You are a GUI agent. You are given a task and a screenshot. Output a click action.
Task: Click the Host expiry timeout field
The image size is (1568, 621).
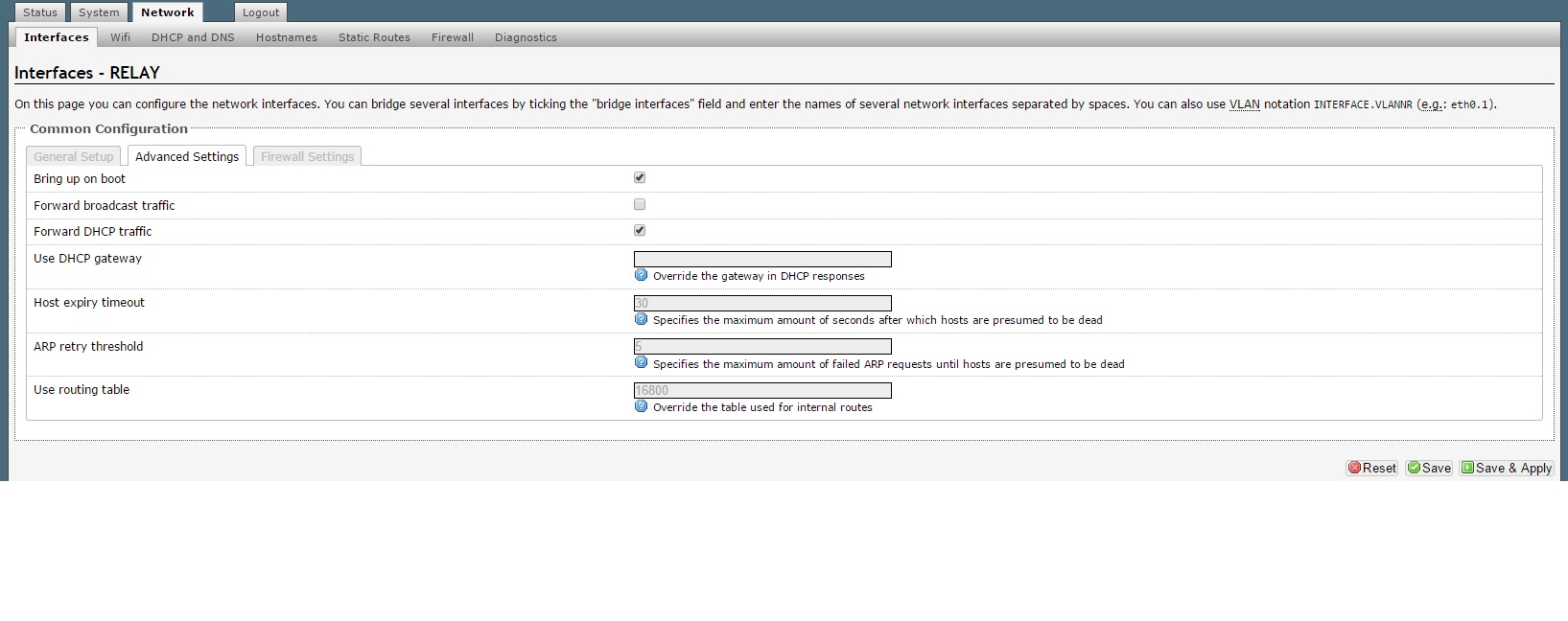click(762, 303)
